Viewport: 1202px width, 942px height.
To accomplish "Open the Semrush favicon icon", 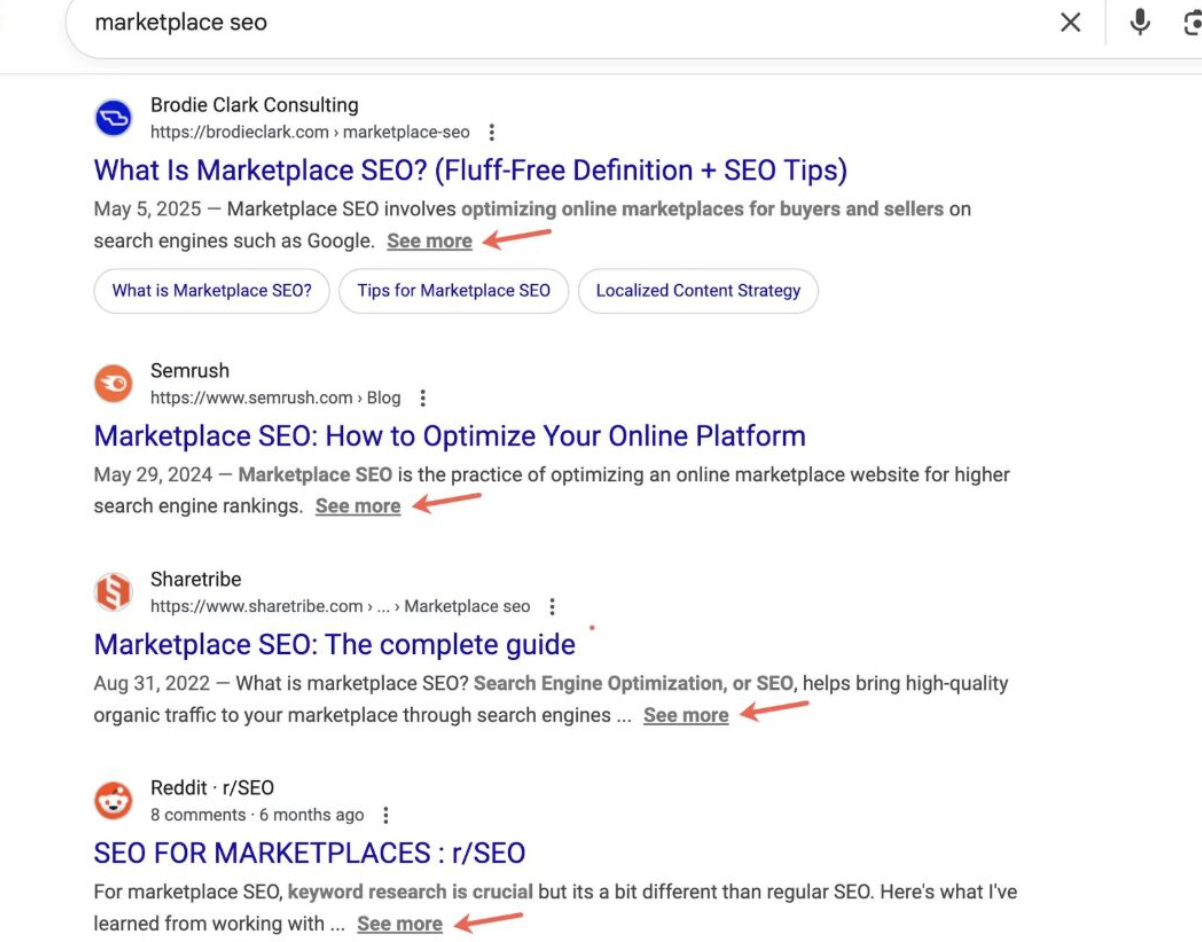I will (113, 384).
